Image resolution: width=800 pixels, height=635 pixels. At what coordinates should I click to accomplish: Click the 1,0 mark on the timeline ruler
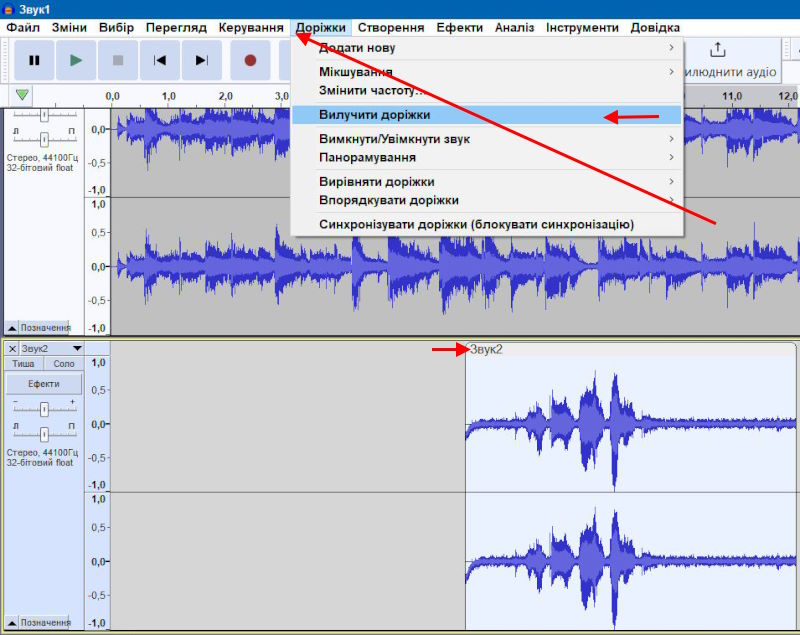(168, 96)
